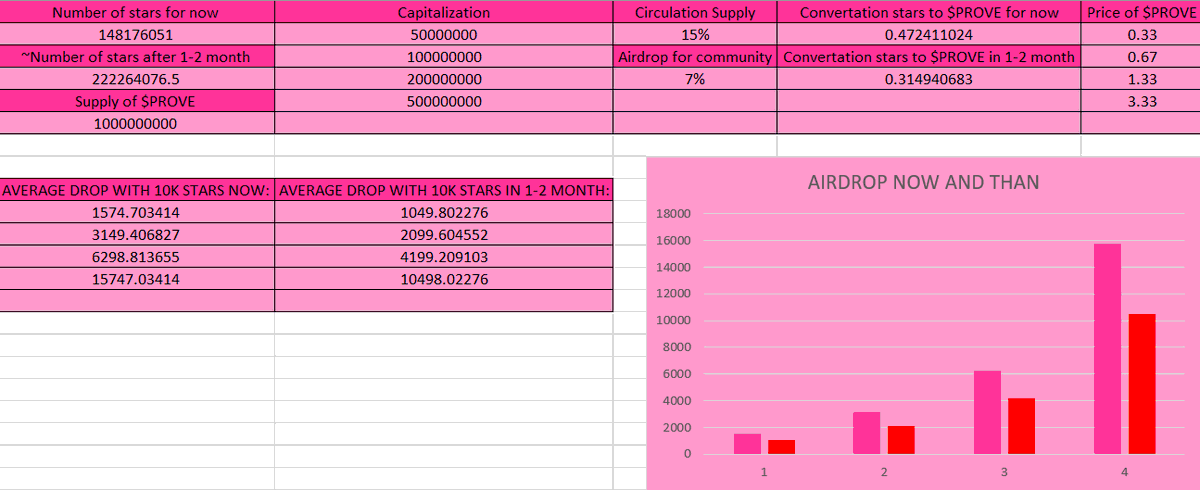
Task: Select the chart title 'AIRDROP NOW AND THAN'
Action: 923,182
